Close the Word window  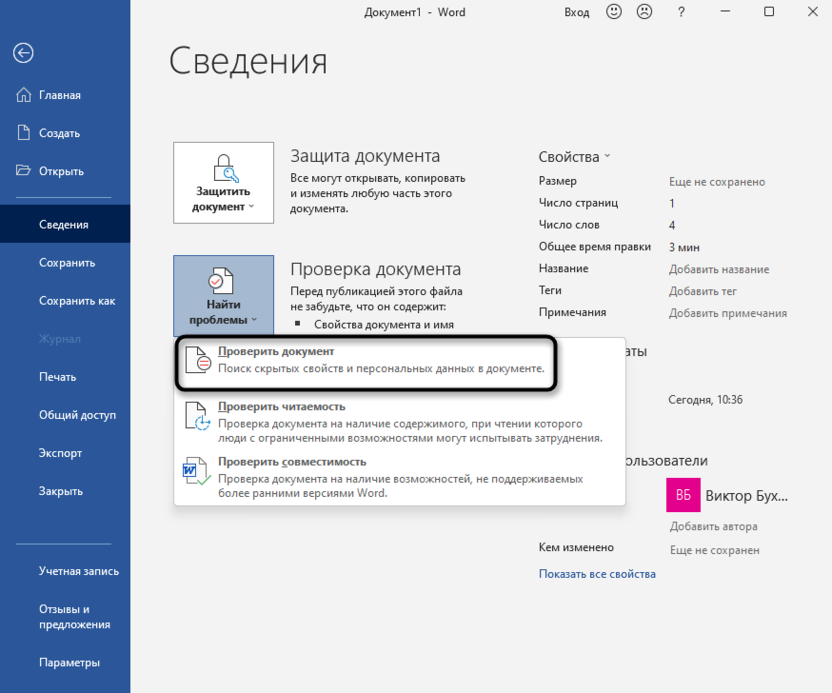(812, 12)
